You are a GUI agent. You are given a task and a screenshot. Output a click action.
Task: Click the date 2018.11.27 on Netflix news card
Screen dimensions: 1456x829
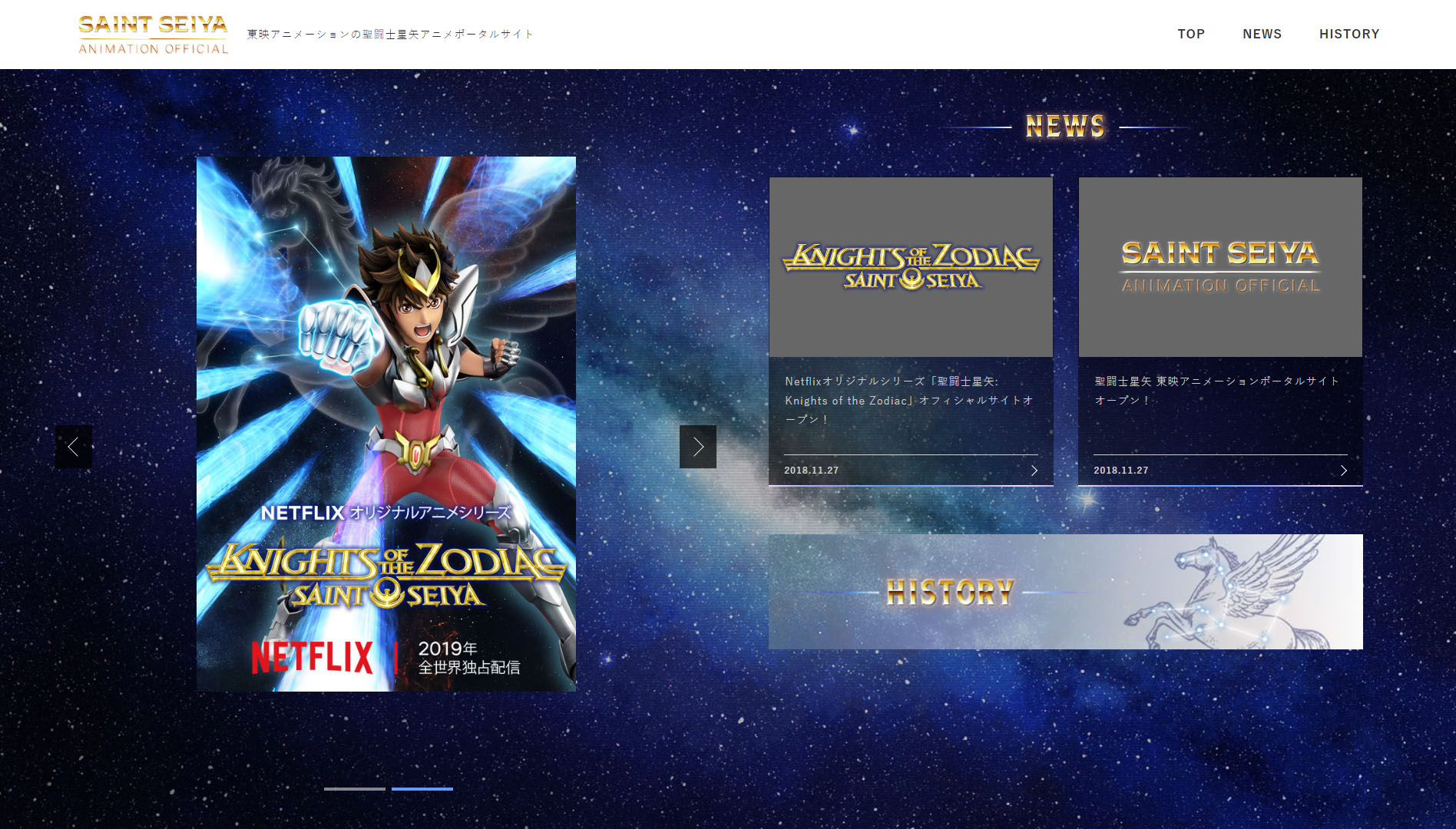click(x=812, y=471)
